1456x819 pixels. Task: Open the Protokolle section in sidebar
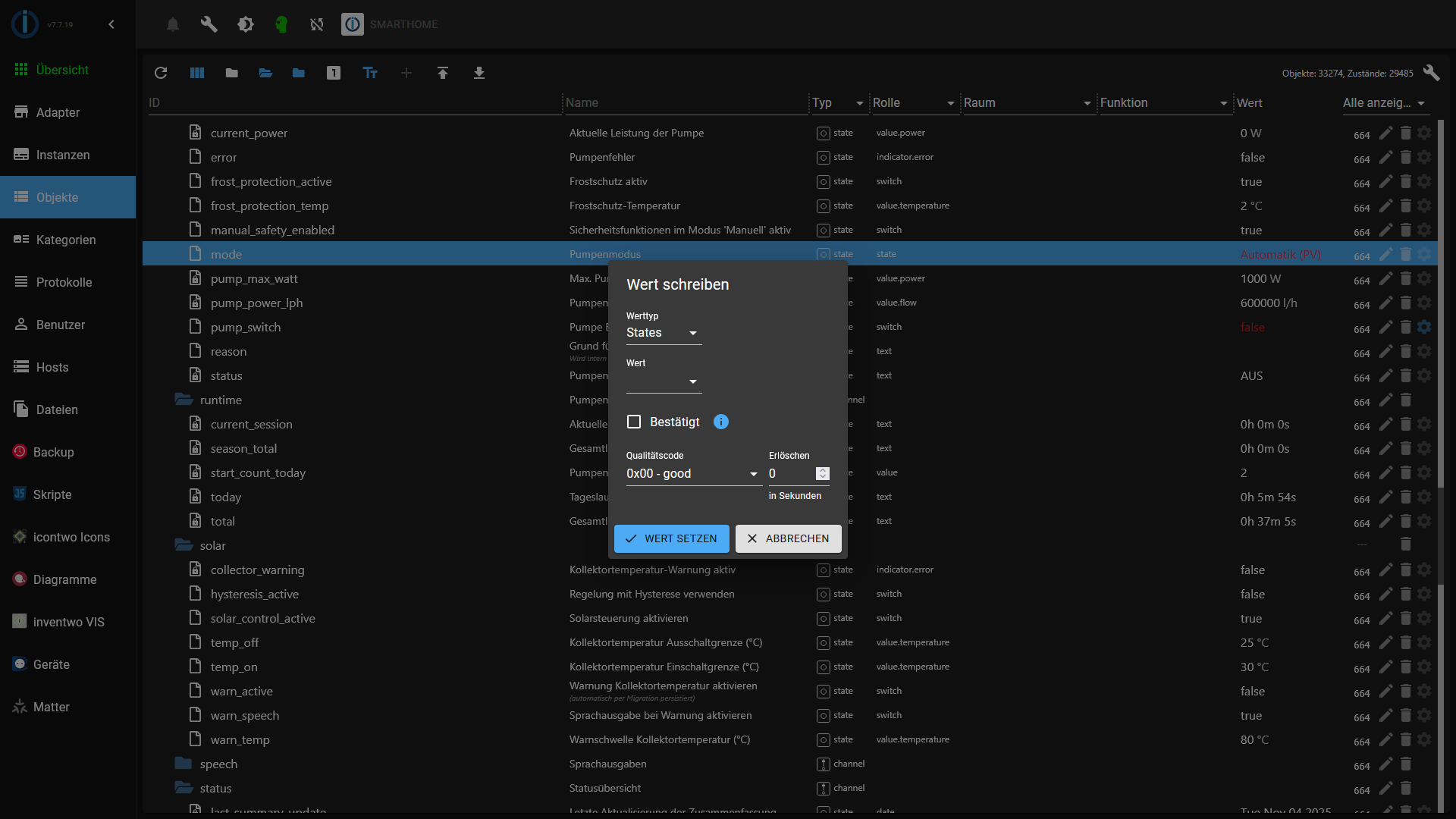point(64,282)
